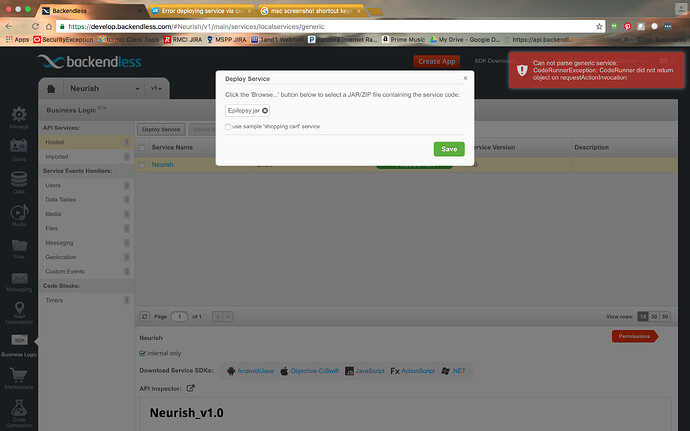Click the Backendless logo
The image size is (690, 431).
(90, 62)
